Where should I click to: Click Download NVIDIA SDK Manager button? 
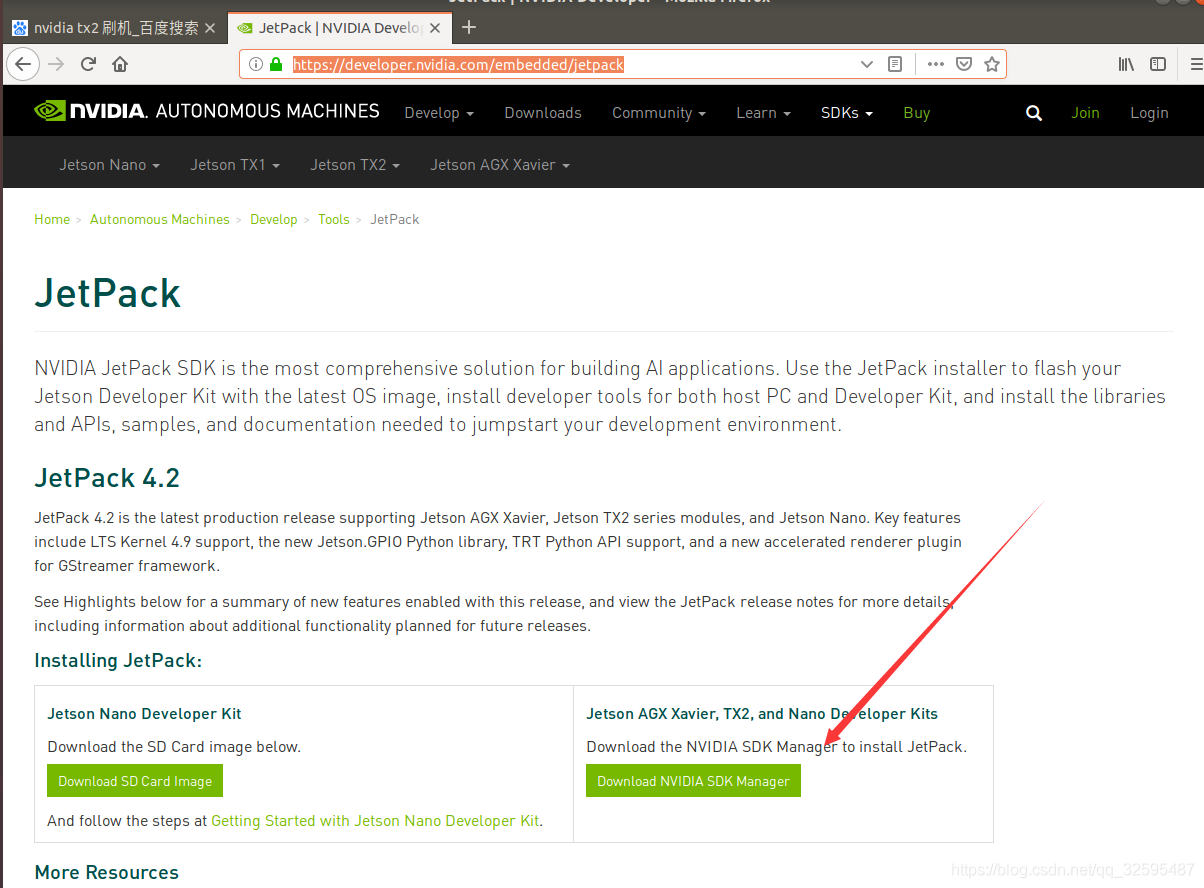(693, 781)
